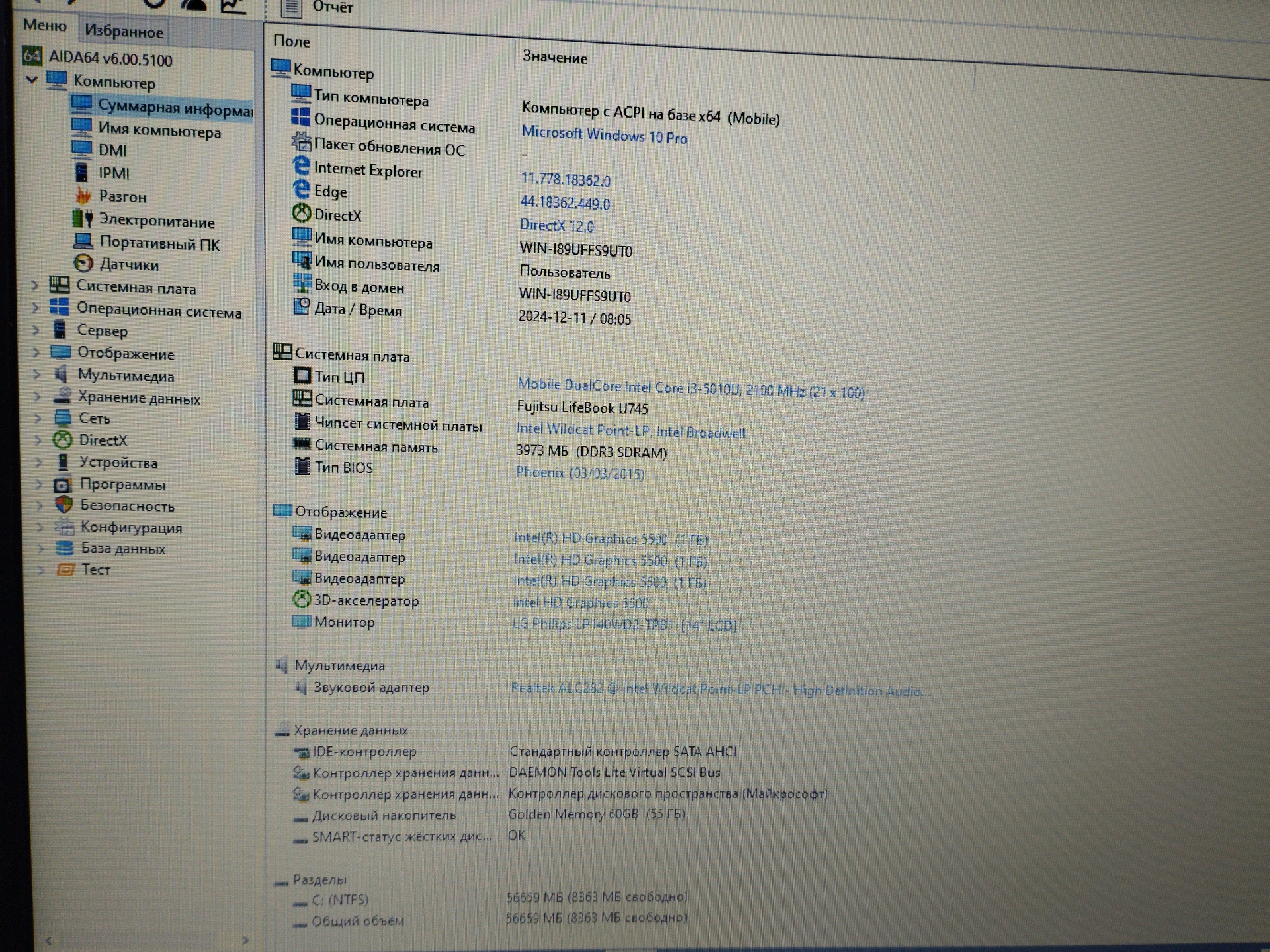This screenshot has width=1270, height=952.
Task: Open the IPMI server icon
Action: [81, 172]
